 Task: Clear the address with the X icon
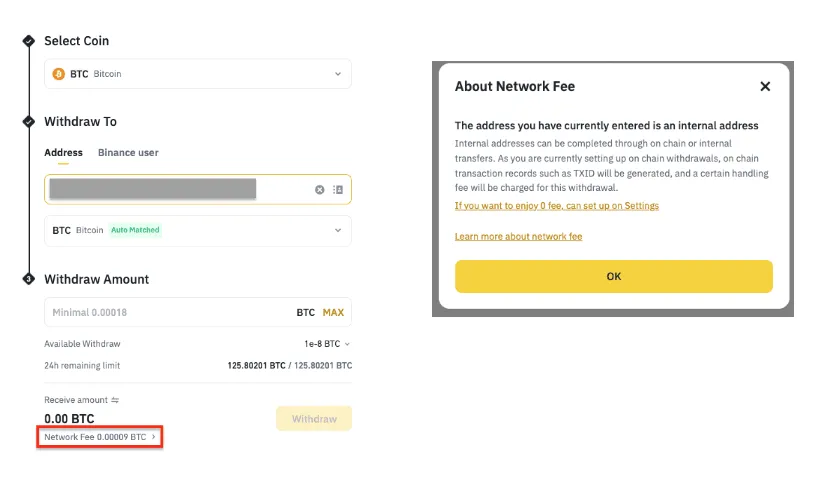320,189
